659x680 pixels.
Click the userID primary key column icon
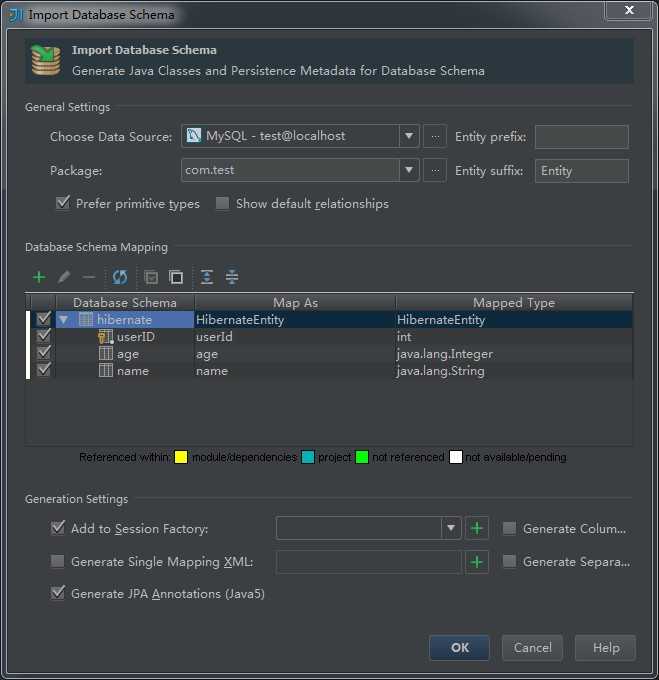coord(105,337)
